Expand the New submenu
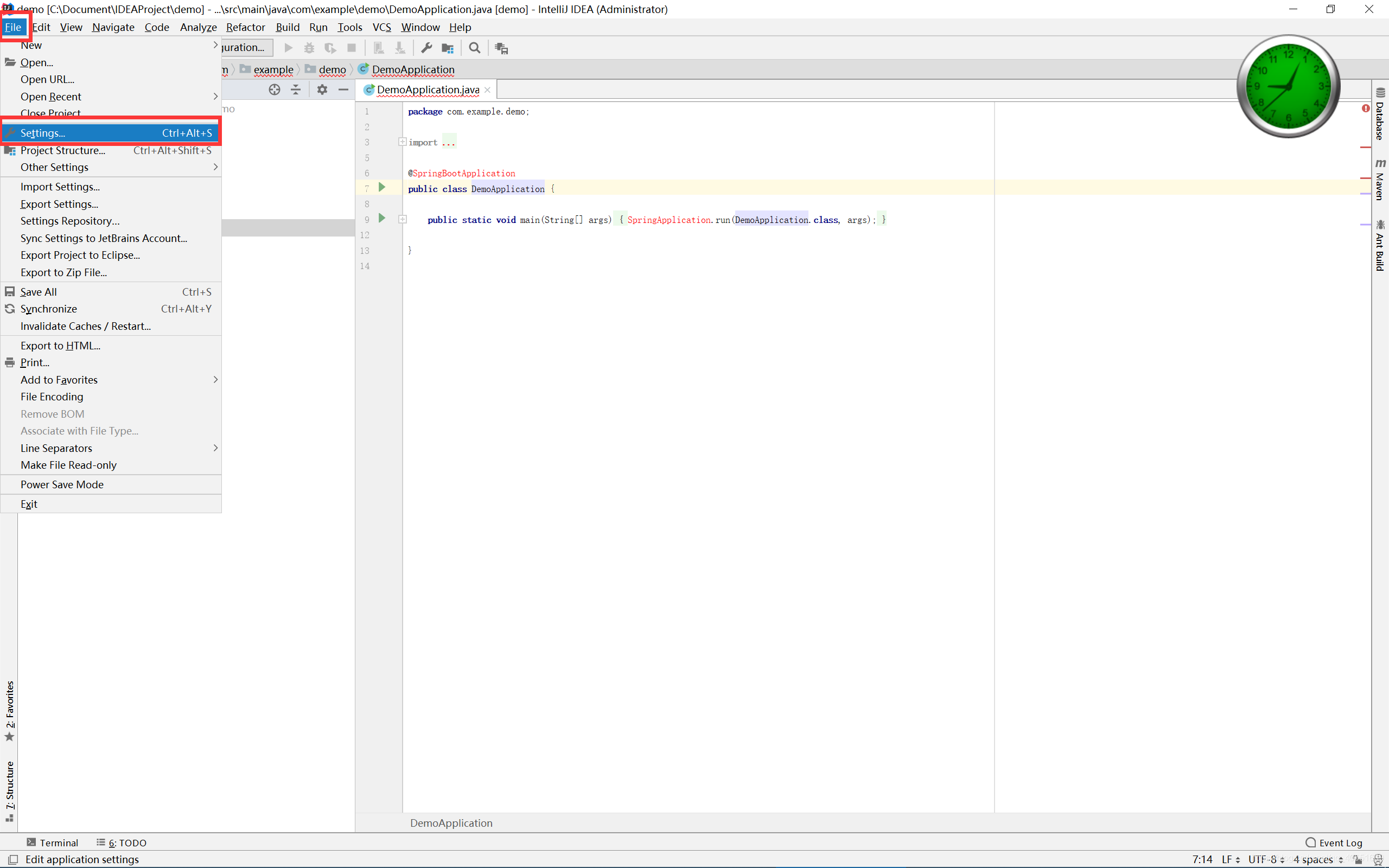1389x868 pixels. (111, 46)
